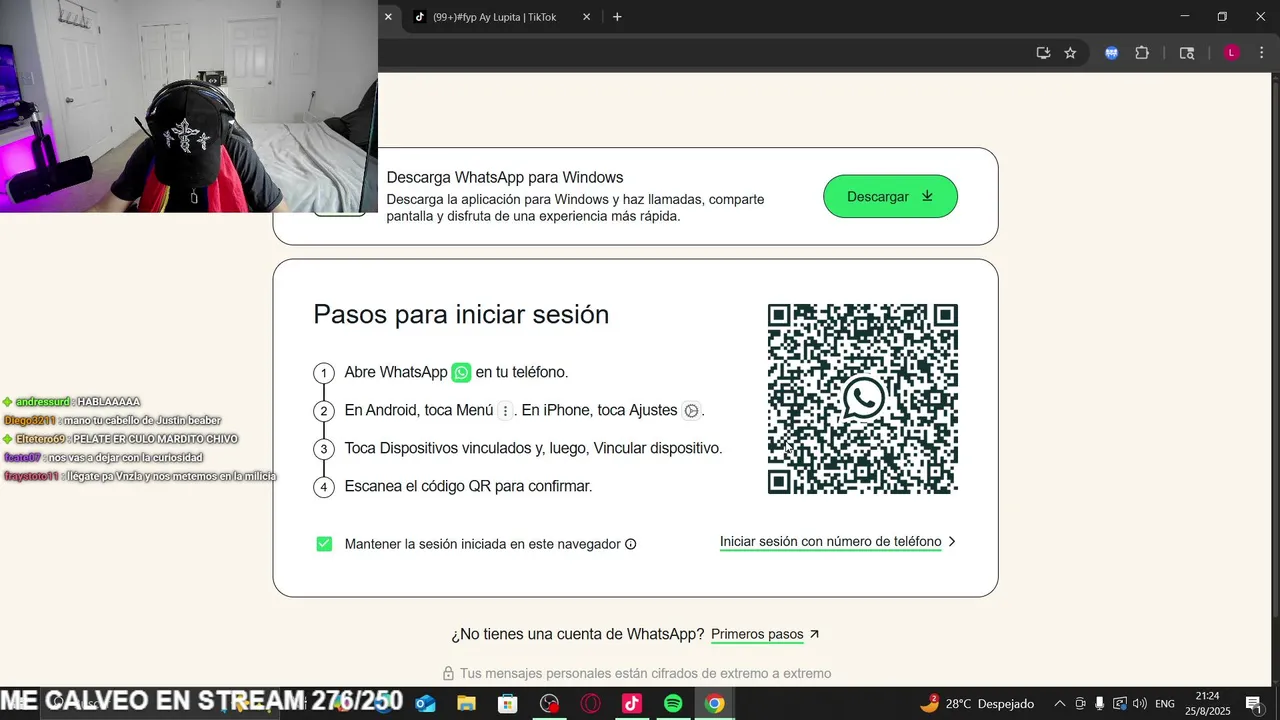
Task: Click the Android menu dots icon in step 2
Action: point(505,411)
